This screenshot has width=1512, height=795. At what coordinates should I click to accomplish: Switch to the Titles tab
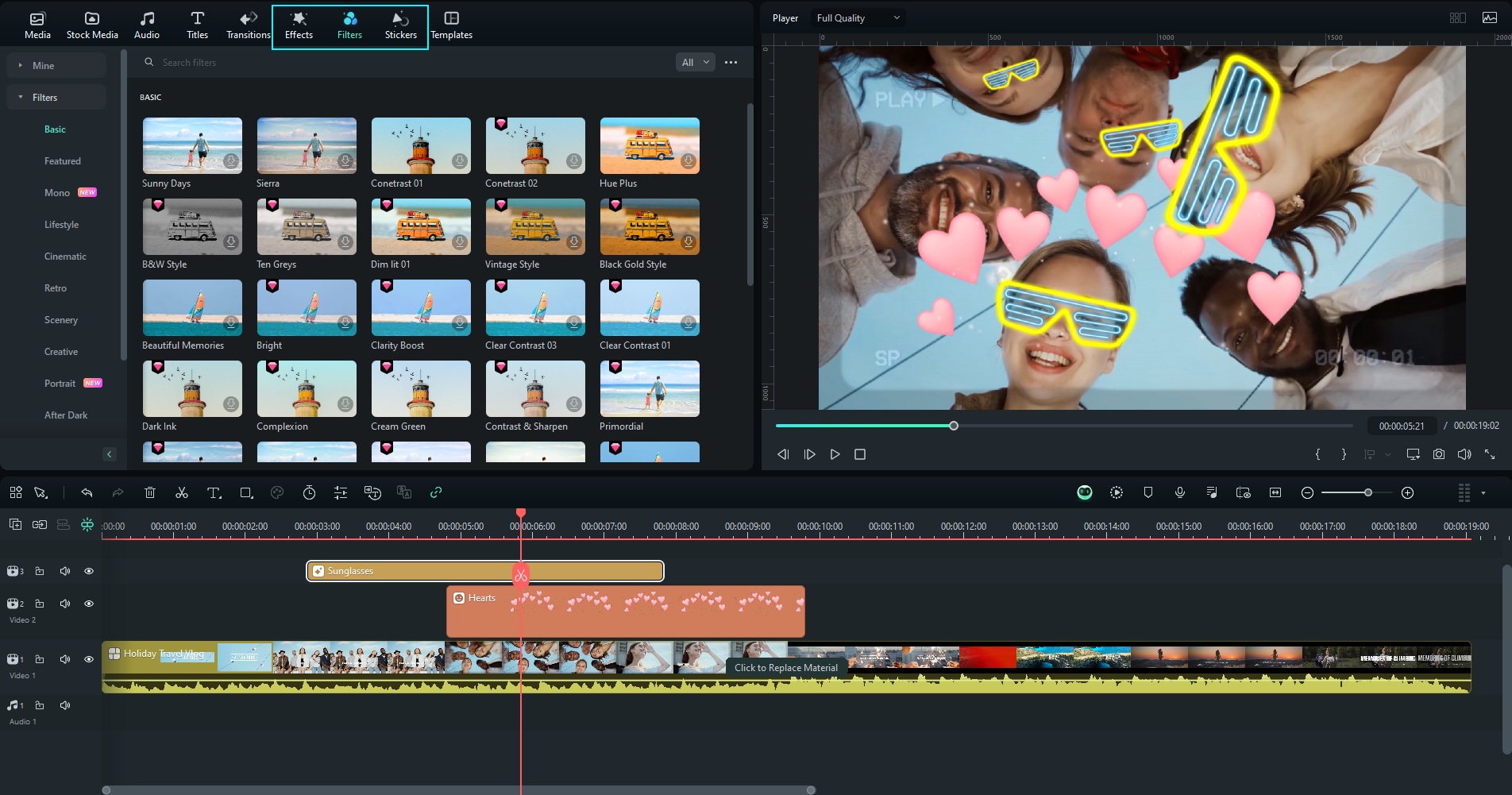(x=197, y=25)
